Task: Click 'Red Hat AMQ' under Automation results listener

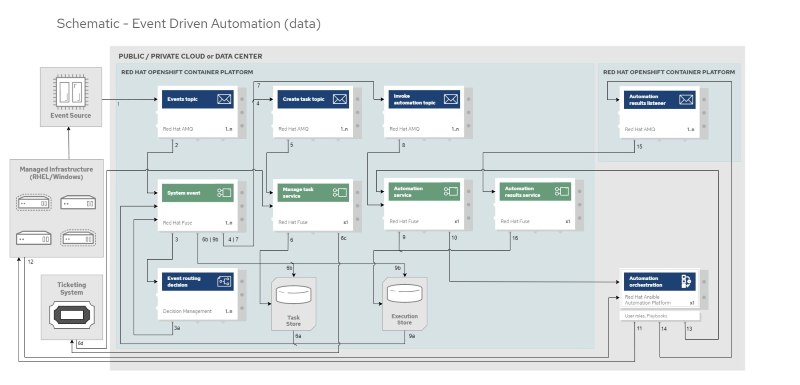Action: pyautogui.click(x=640, y=130)
